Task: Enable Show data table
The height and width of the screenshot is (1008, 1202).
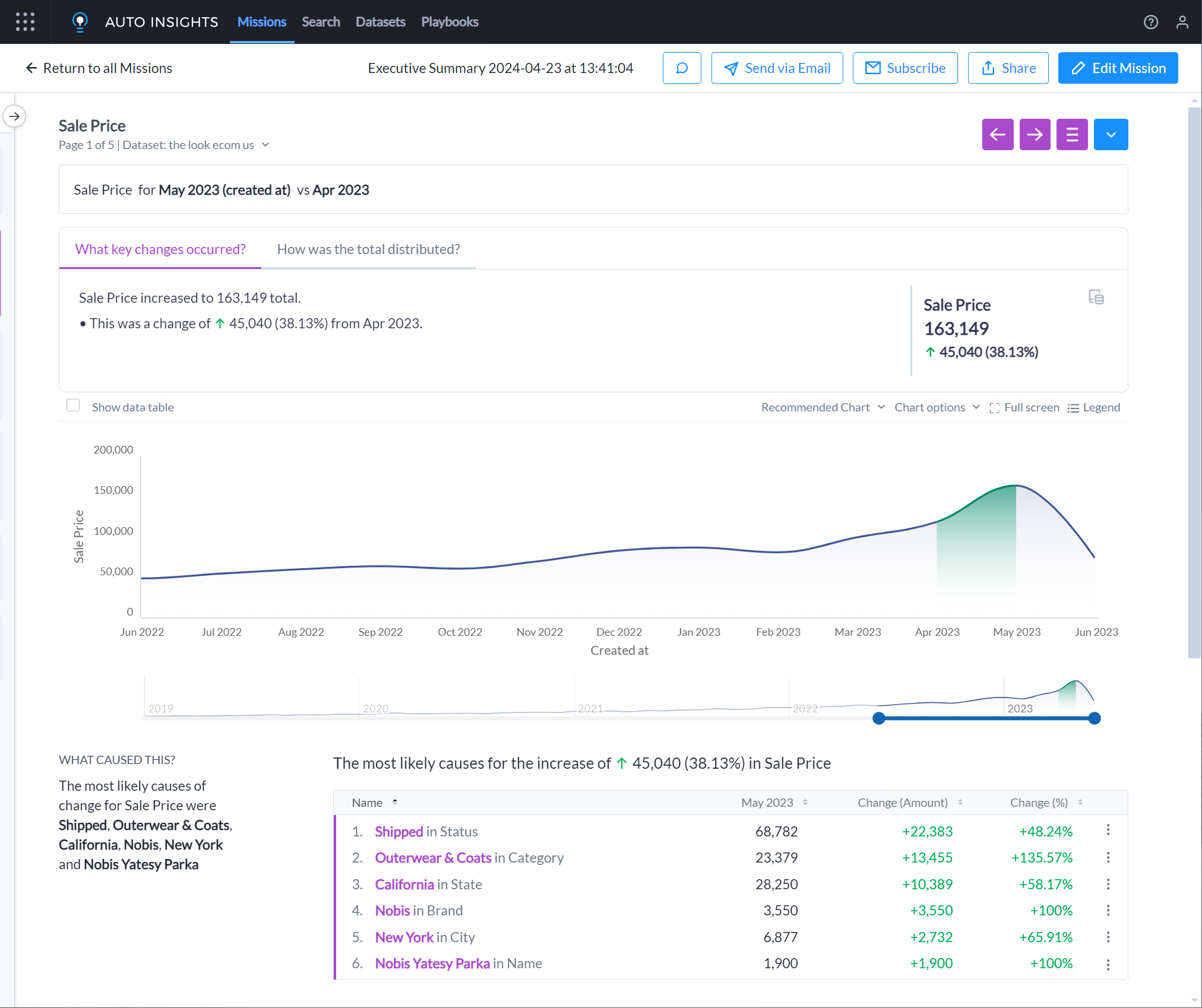Action: 73,405
